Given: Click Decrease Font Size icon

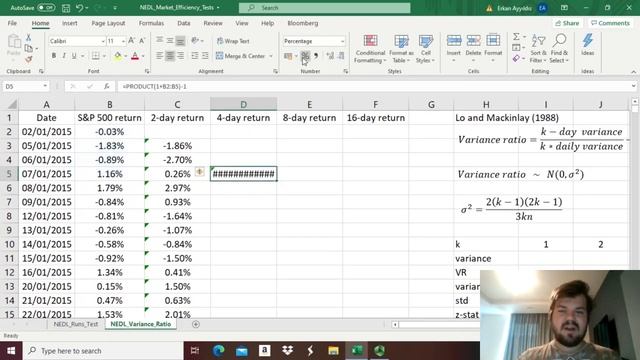Looking at the screenshot, I should (142, 41).
